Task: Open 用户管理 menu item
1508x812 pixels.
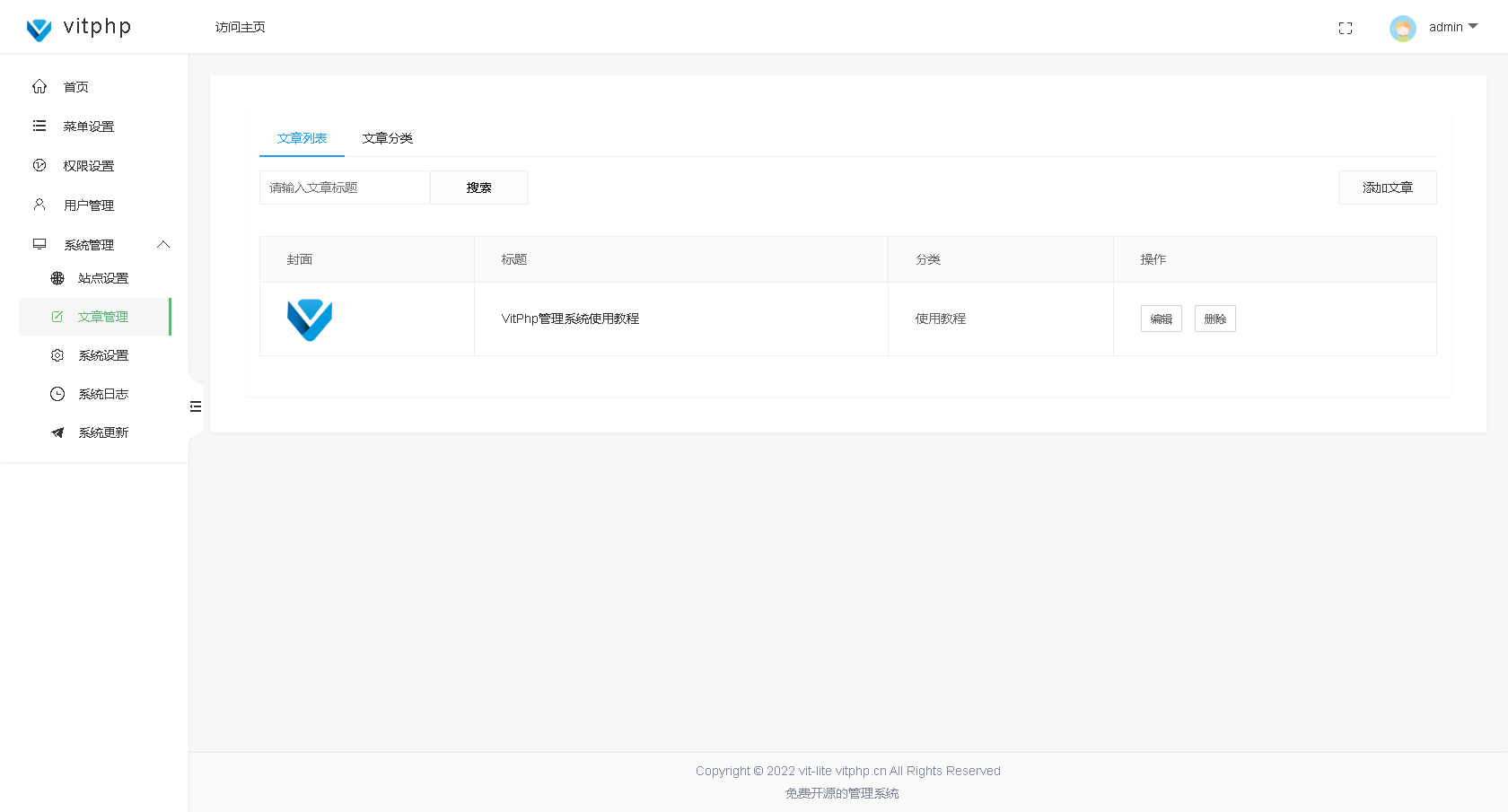Action: point(94,205)
